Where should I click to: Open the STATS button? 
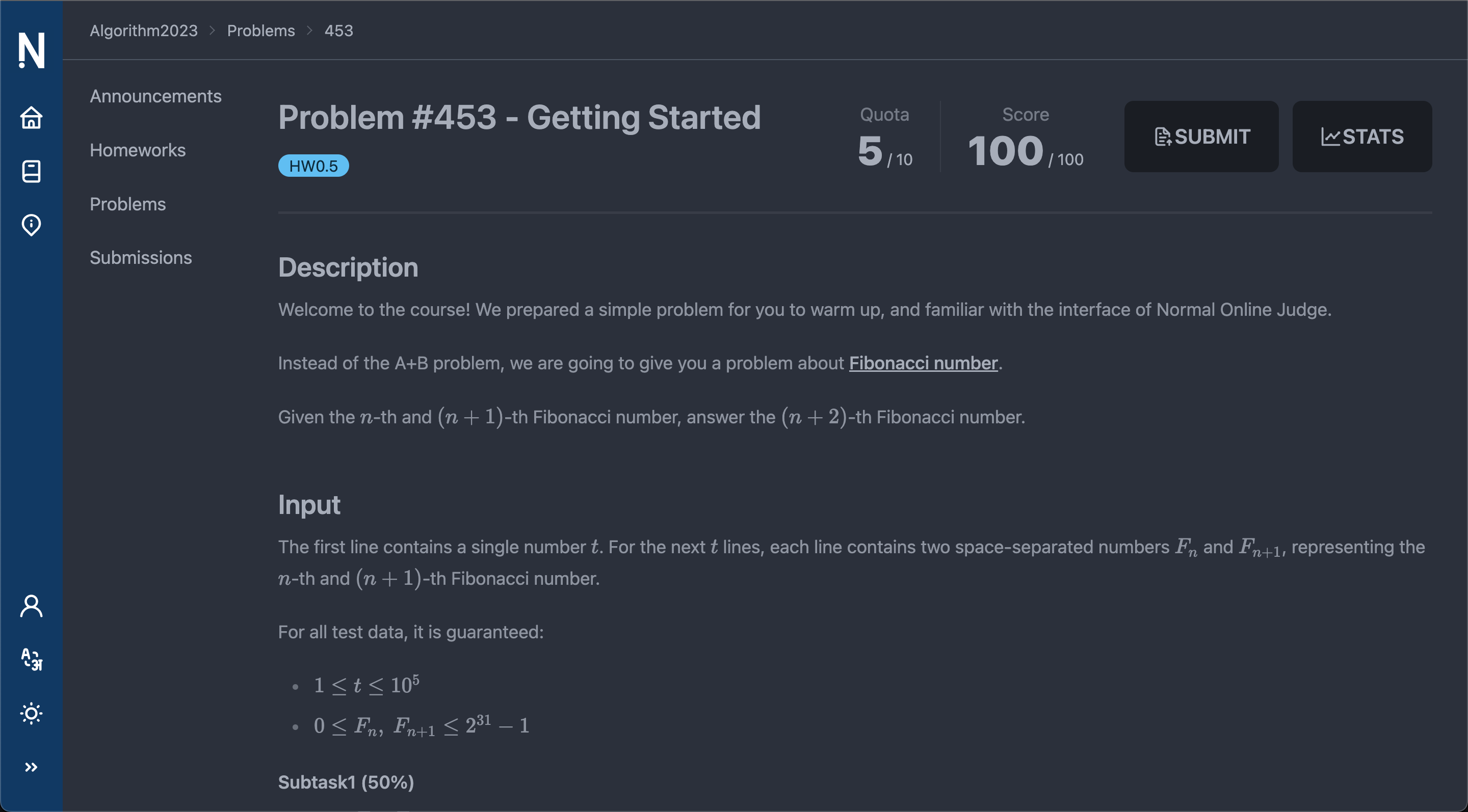[1362, 137]
